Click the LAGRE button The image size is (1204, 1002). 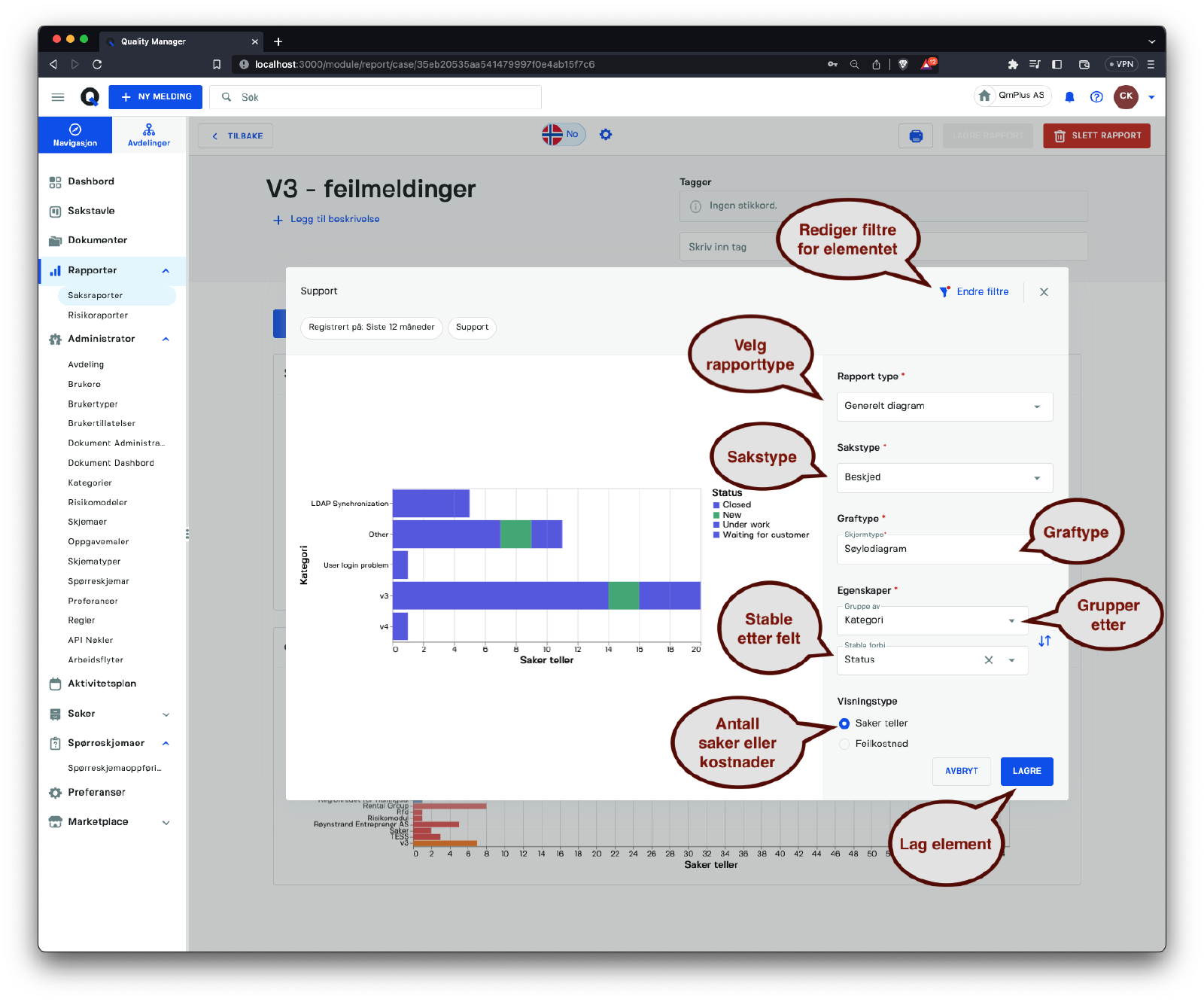(1026, 772)
